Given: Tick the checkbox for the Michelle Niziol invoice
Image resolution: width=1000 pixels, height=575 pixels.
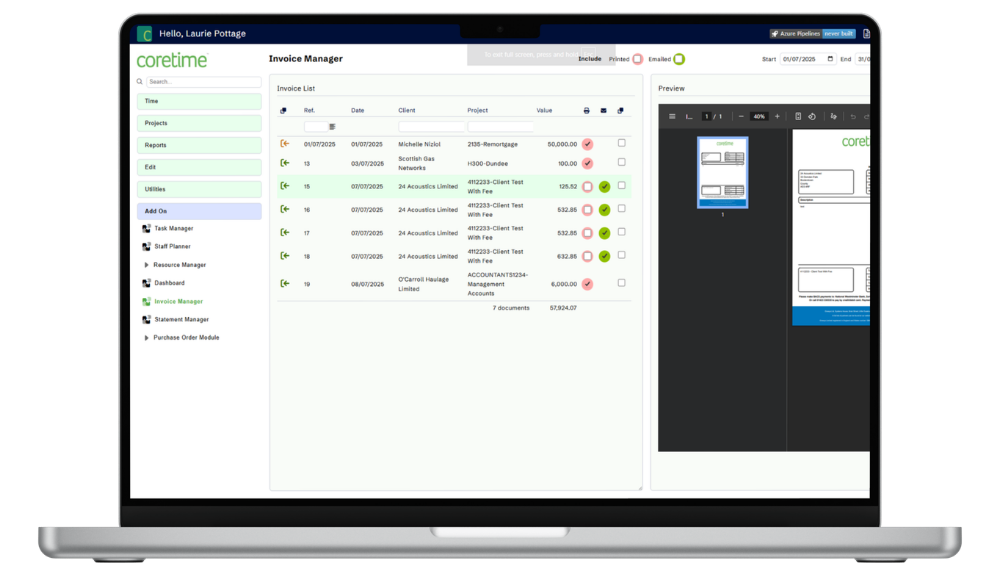Looking at the screenshot, I should [621, 143].
